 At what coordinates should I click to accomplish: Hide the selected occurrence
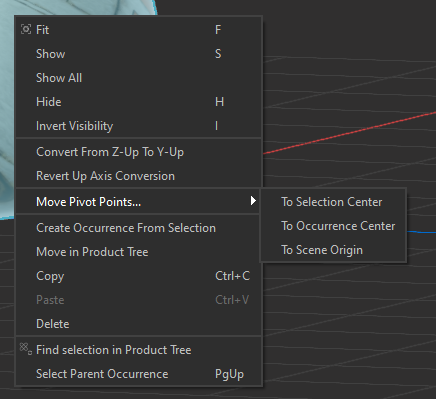138,102
